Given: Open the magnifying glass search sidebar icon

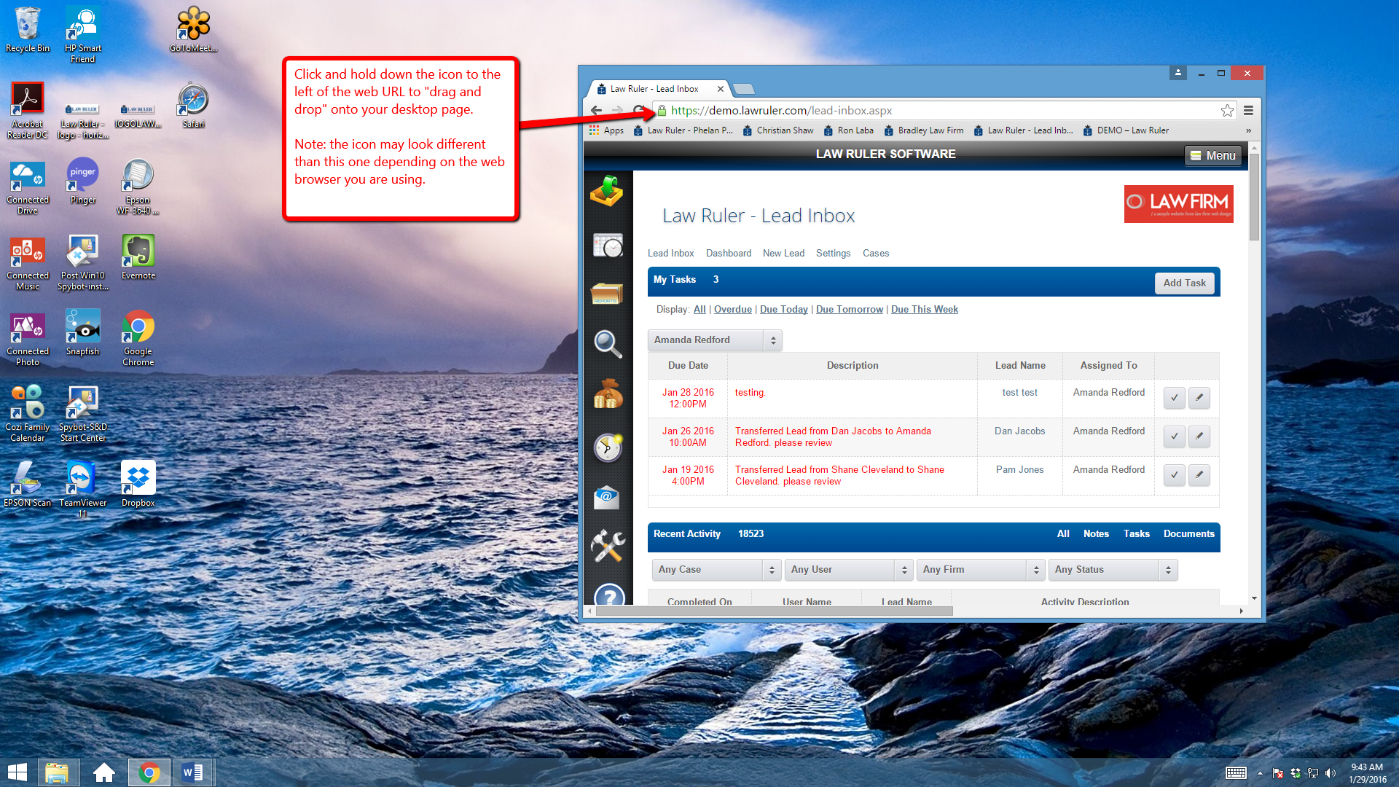Looking at the screenshot, I should [608, 343].
